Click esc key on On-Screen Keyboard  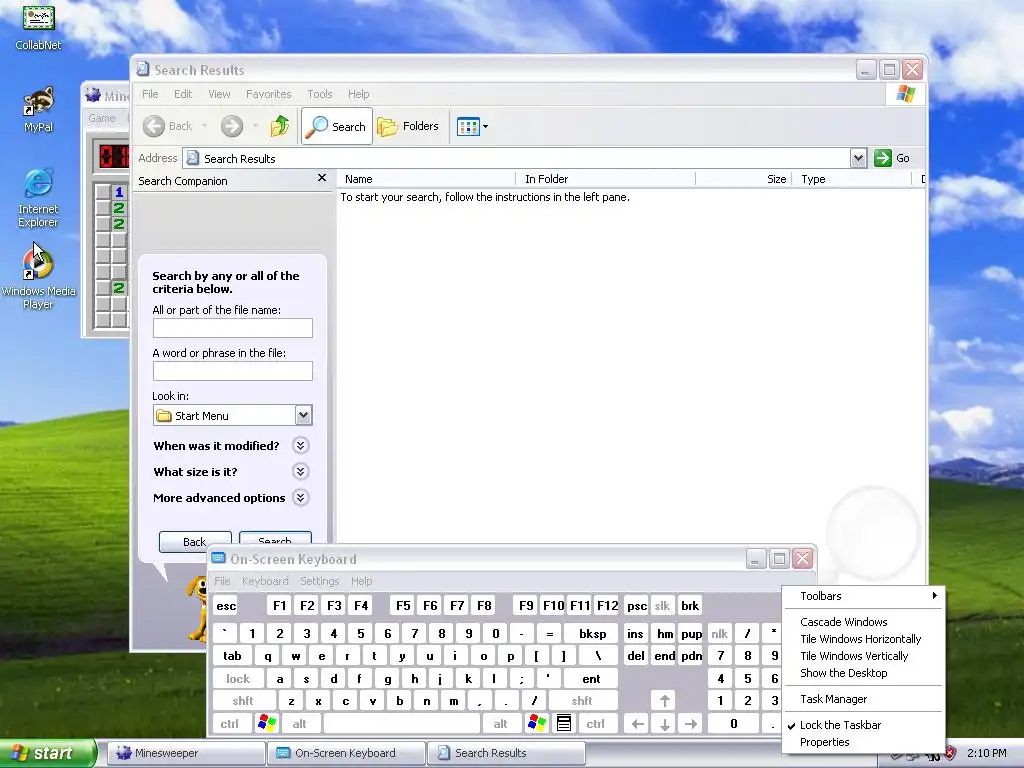[x=226, y=605]
